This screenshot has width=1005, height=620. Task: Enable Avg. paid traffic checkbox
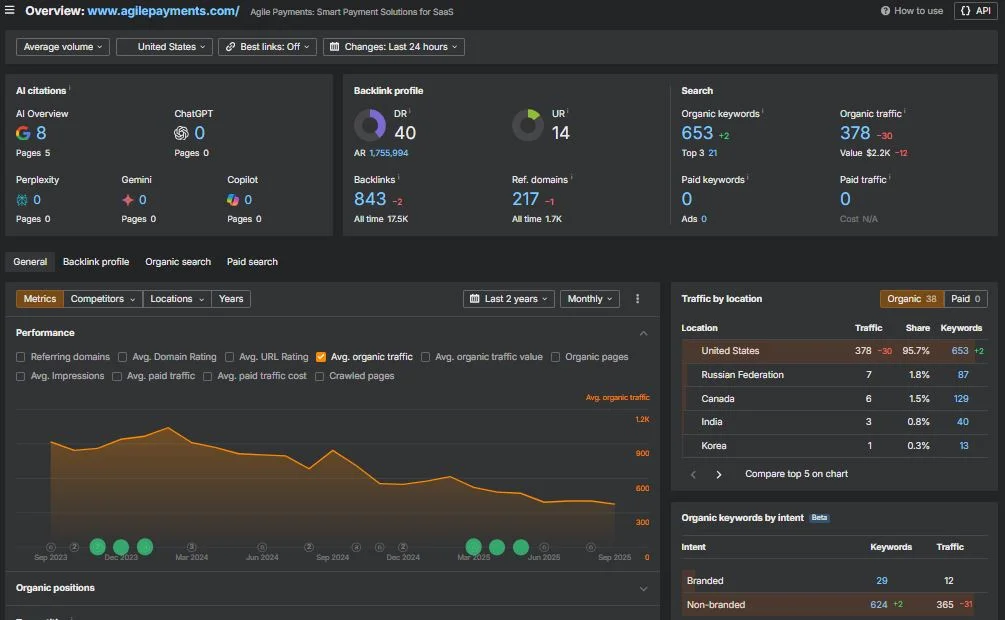point(117,376)
